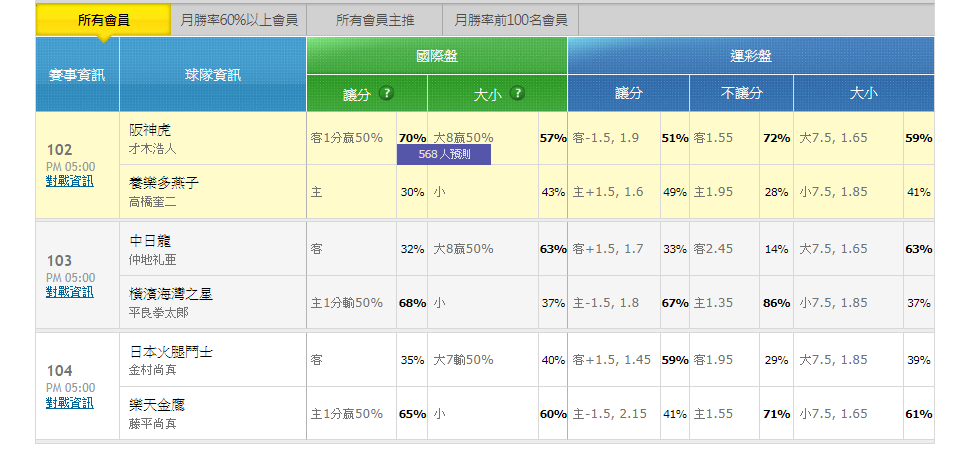Click team name 中日龍
This screenshot has width=969, height=473.
(150, 241)
